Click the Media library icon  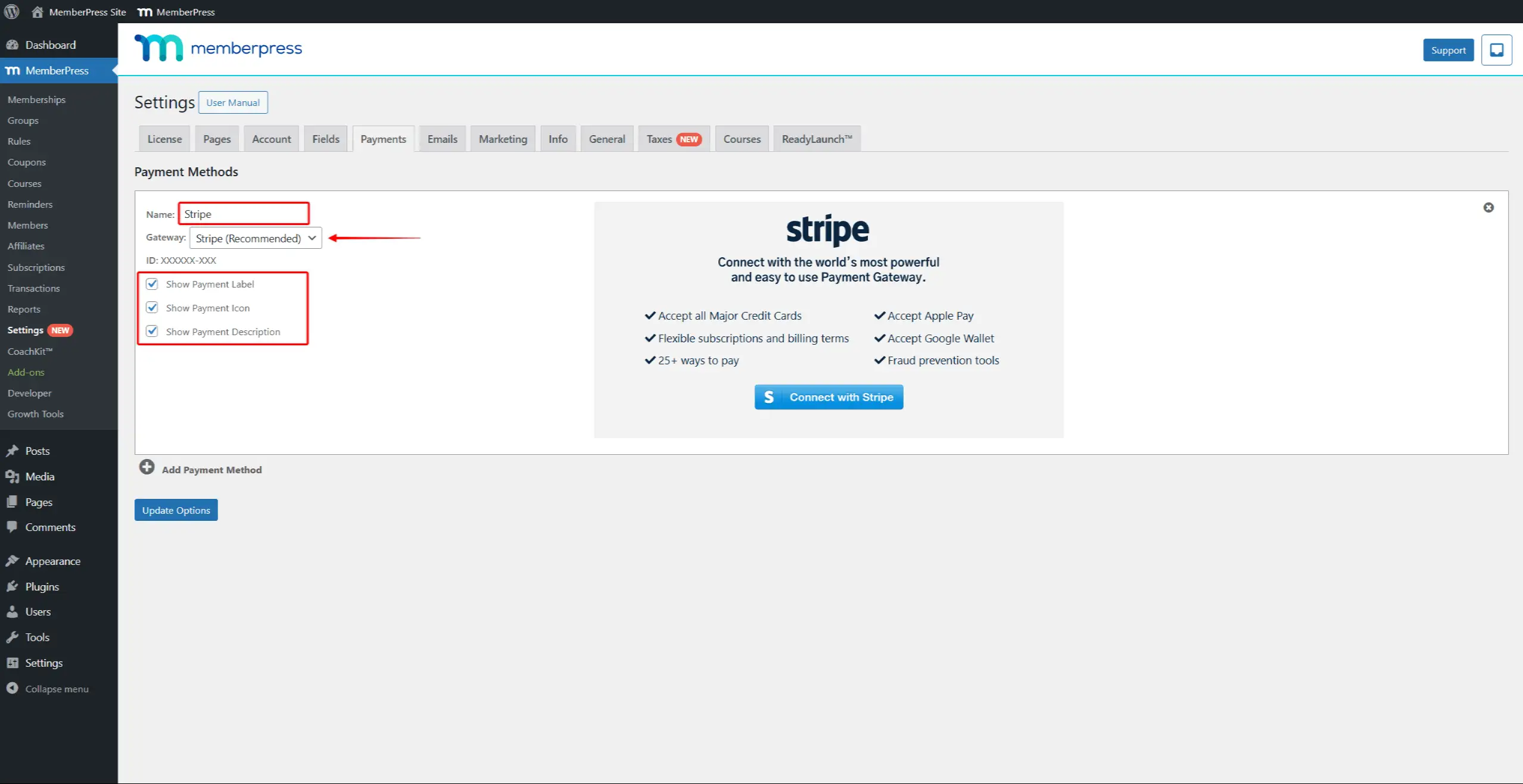click(x=12, y=476)
